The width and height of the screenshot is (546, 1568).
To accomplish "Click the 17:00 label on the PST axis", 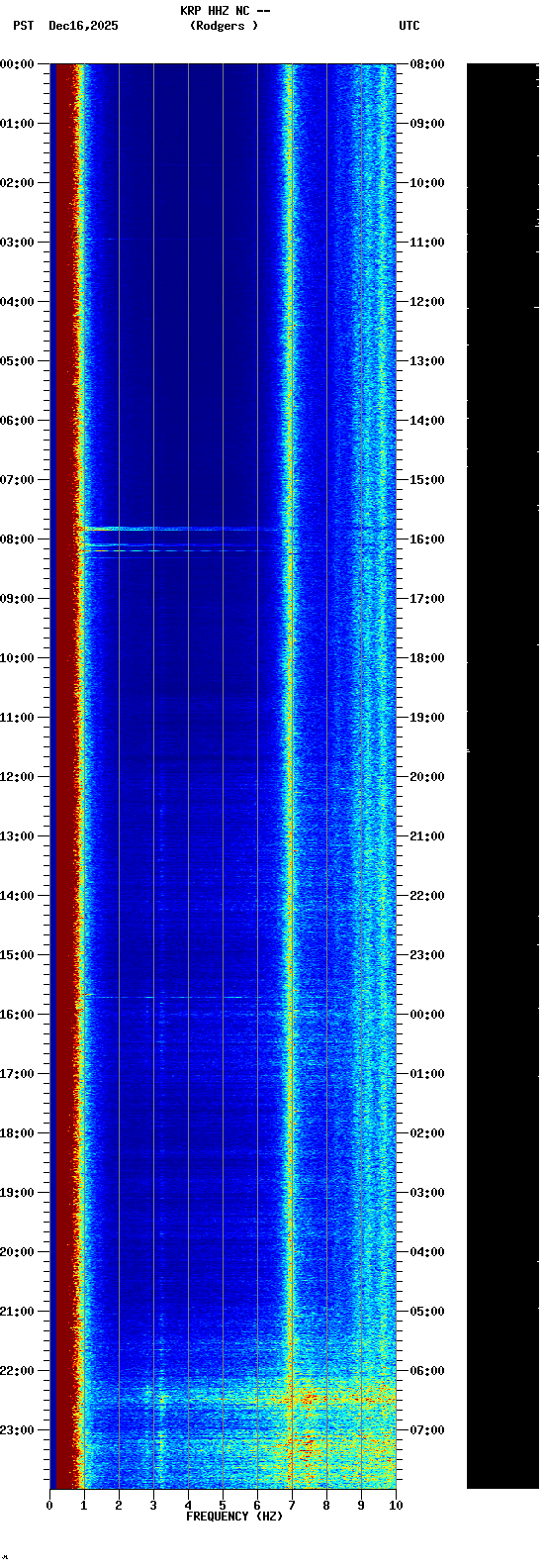I will [18, 1074].
